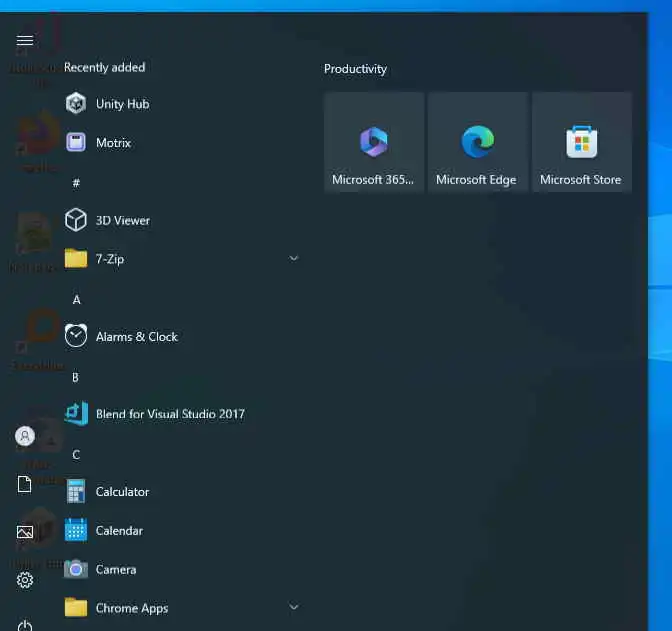The height and width of the screenshot is (631, 672).
Task: Open the Calculator icon
Action: tap(76, 491)
